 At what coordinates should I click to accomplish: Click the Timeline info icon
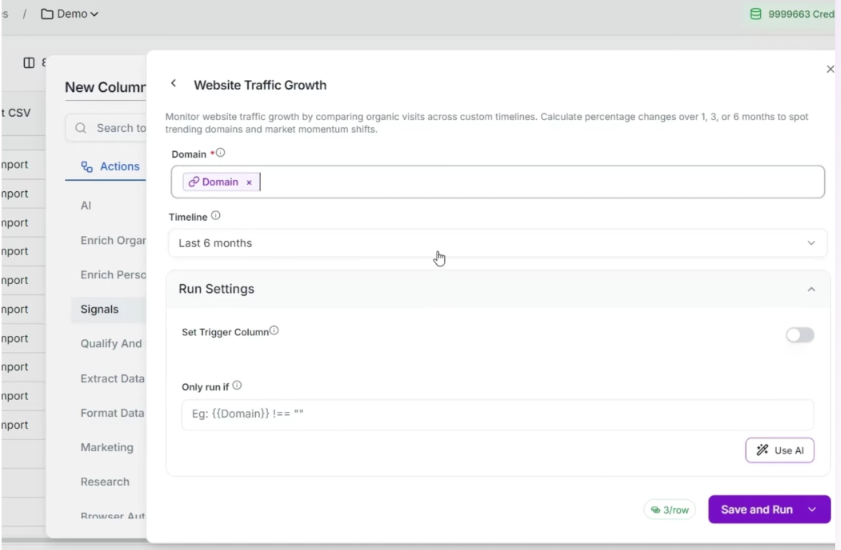(x=216, y=216)
